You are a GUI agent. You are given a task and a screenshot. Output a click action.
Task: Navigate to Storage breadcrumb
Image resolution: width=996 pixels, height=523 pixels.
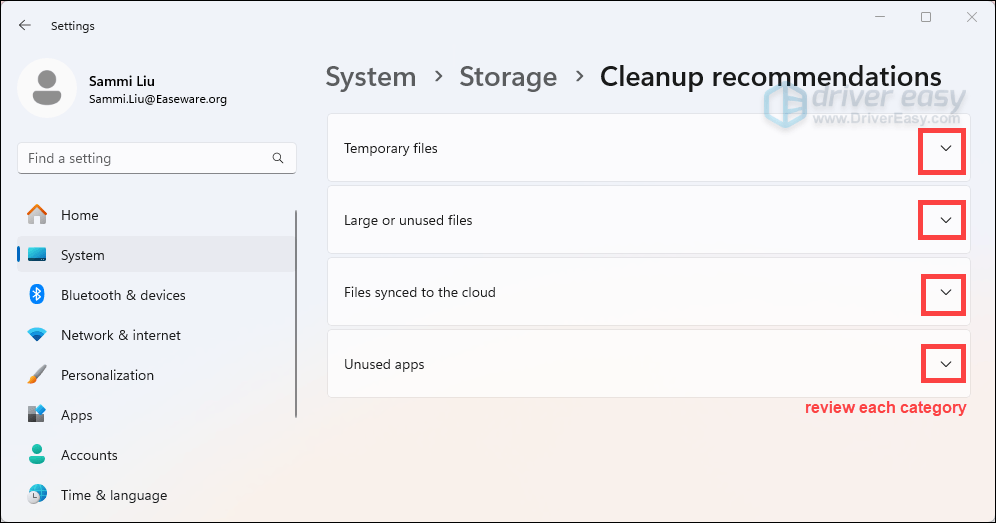click(507, 77)
